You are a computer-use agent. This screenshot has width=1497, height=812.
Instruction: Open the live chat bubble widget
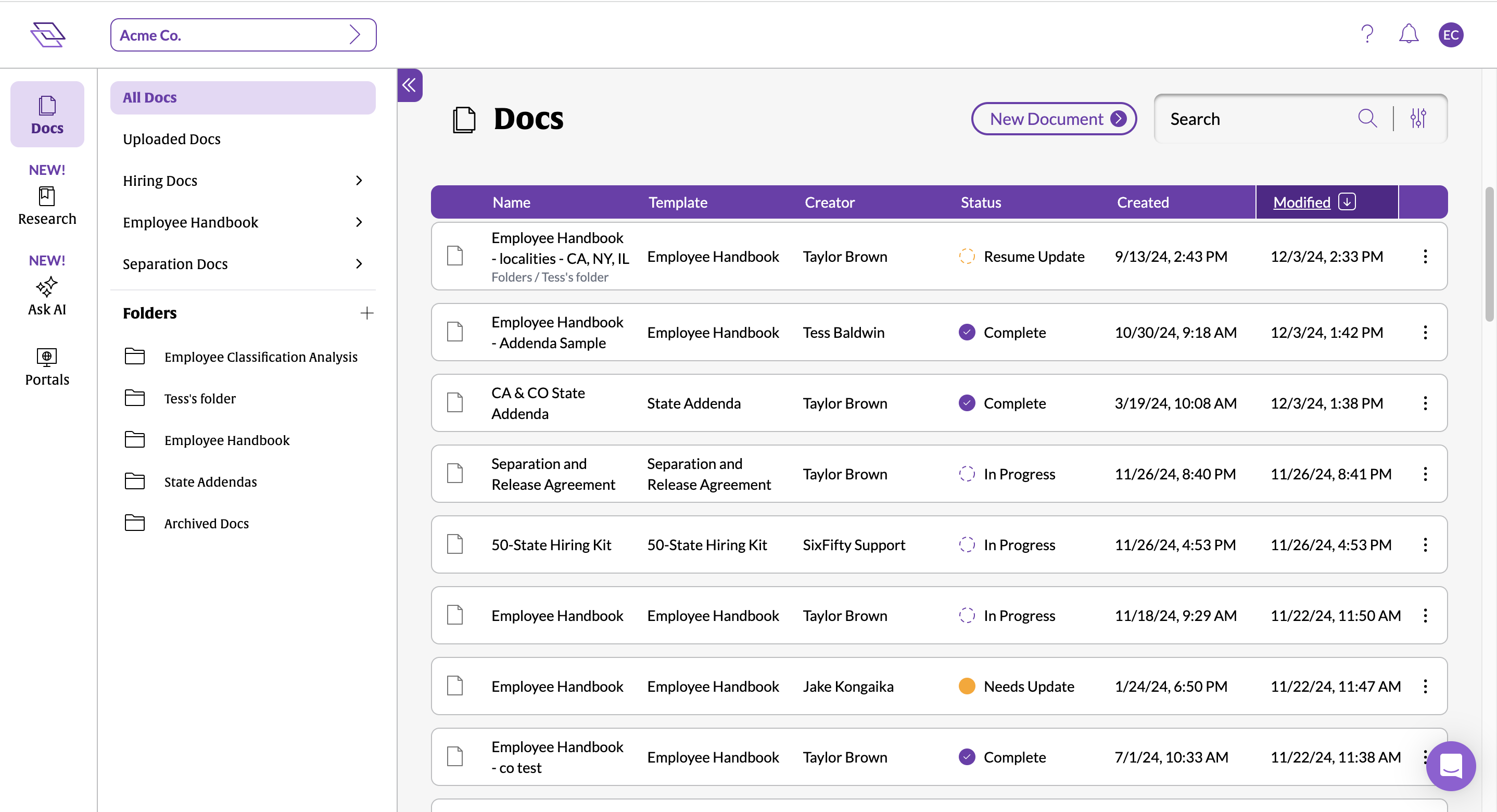pyautogui.click(x=1450, y=766)
